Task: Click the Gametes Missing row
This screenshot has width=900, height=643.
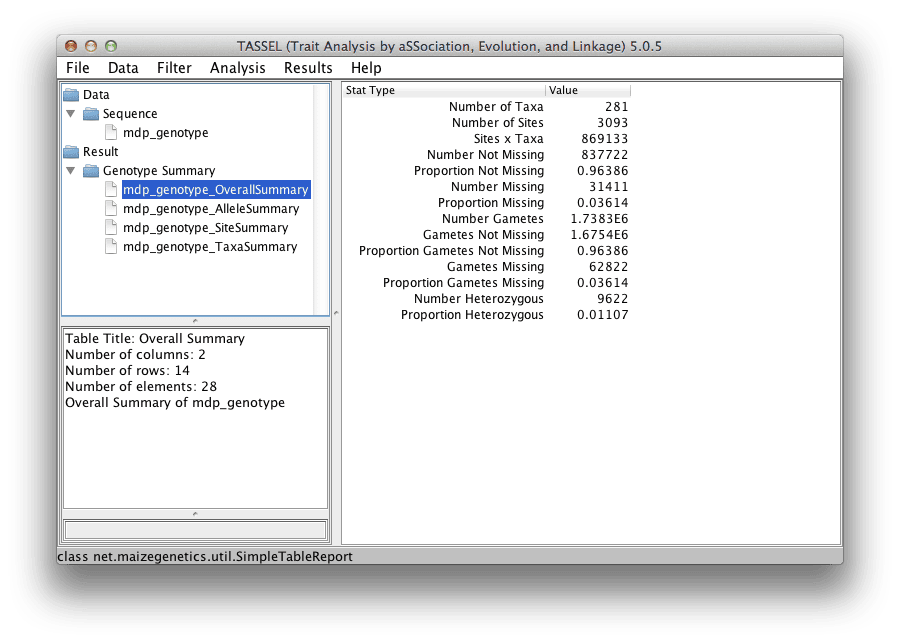Action: tap(486, 267)
